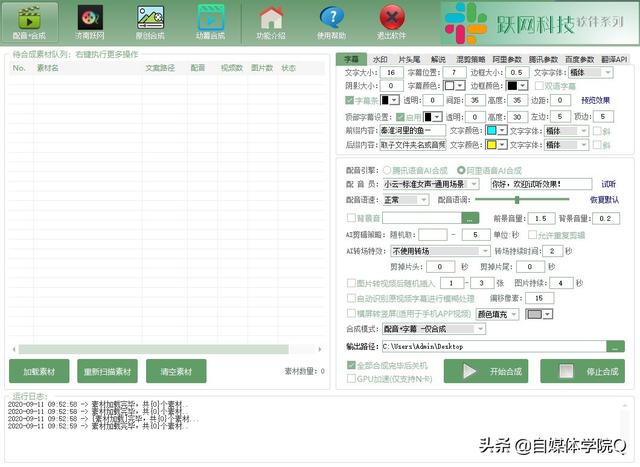
Task: Open the cyan 文字颜色 picker for 前缀内容
Action: 496,131
